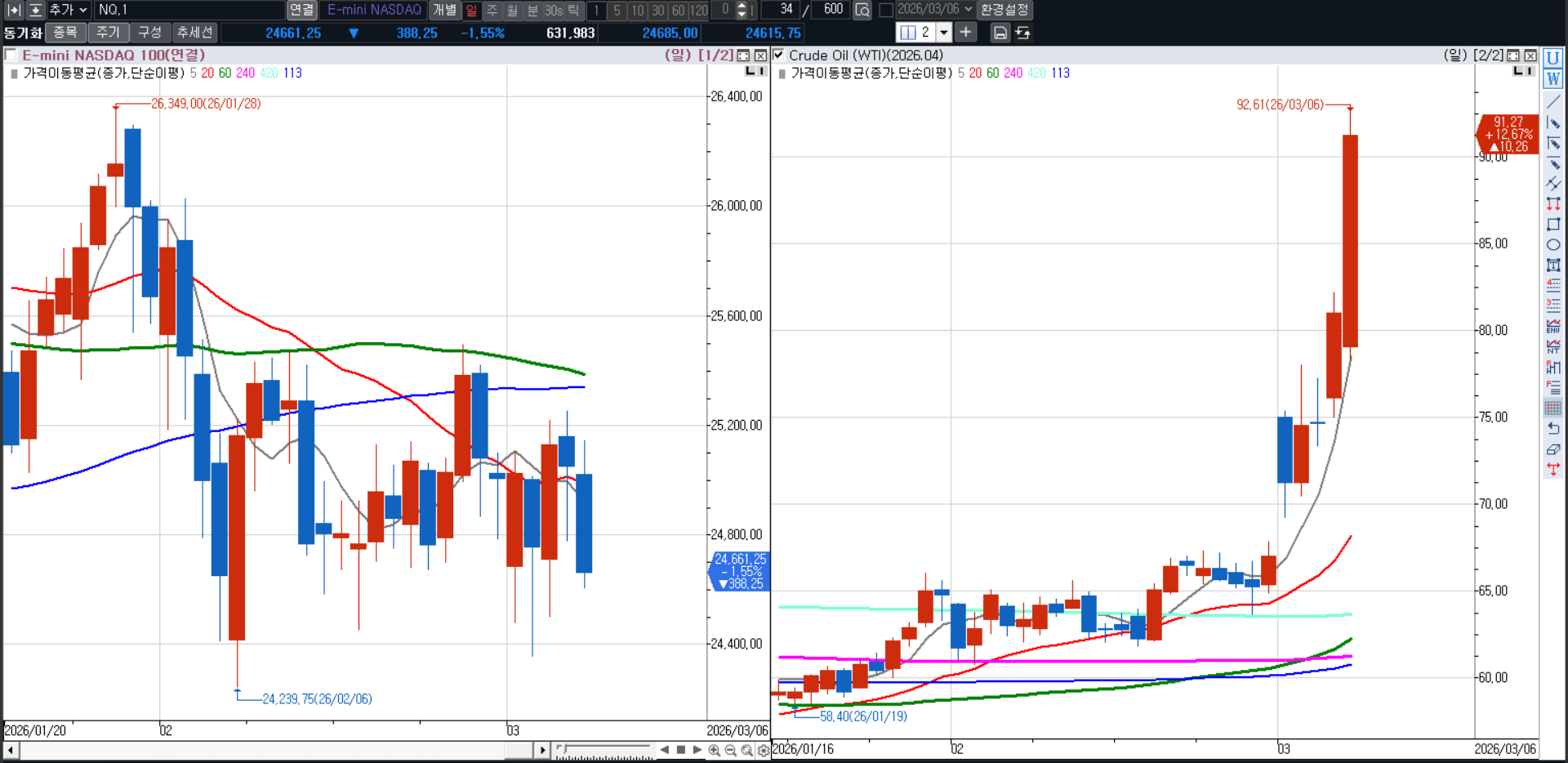Viewport: 1568px width, 763px height.
Task: Click the 환경설정 button
Action: 1004,10
